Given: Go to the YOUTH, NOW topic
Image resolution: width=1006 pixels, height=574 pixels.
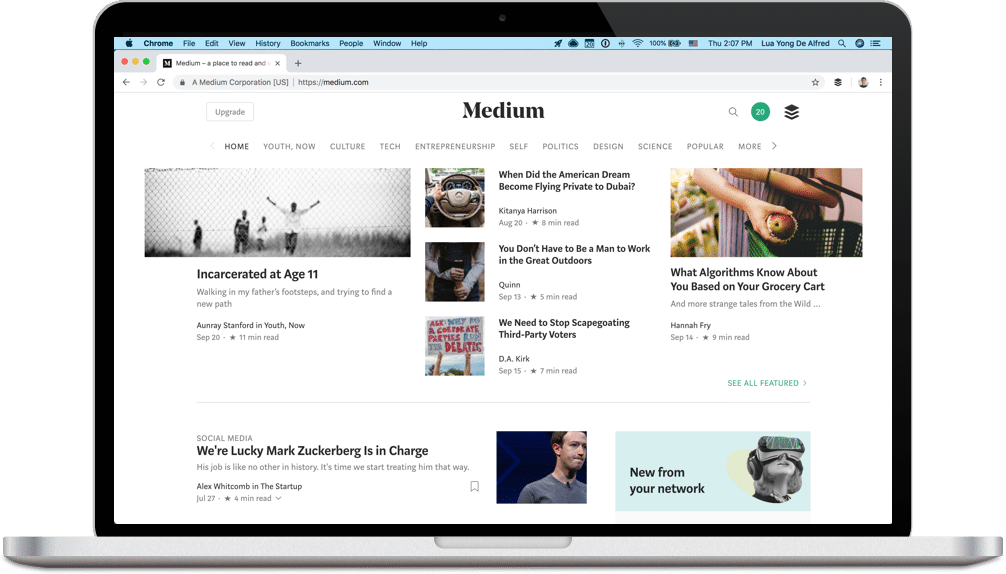Looking at the screenshot, I should [289, 146].
